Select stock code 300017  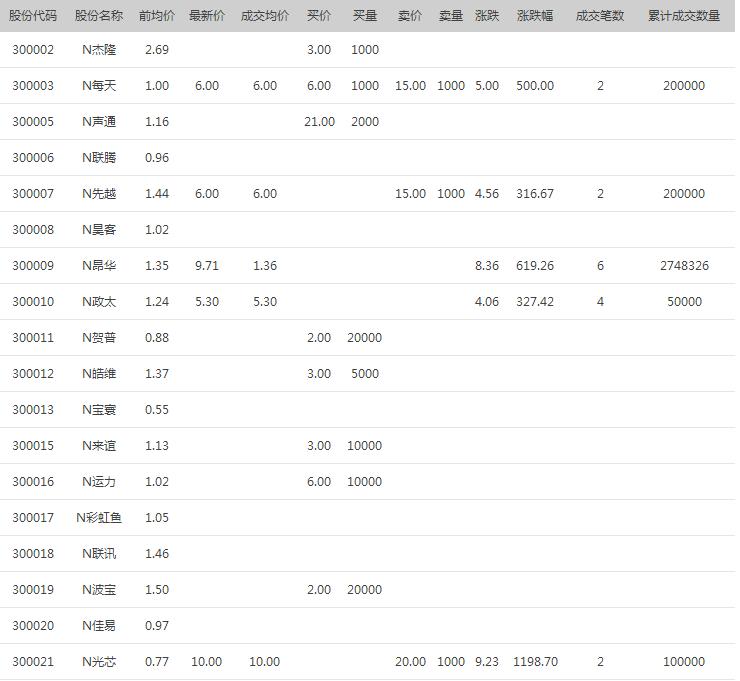pos(33,518)
